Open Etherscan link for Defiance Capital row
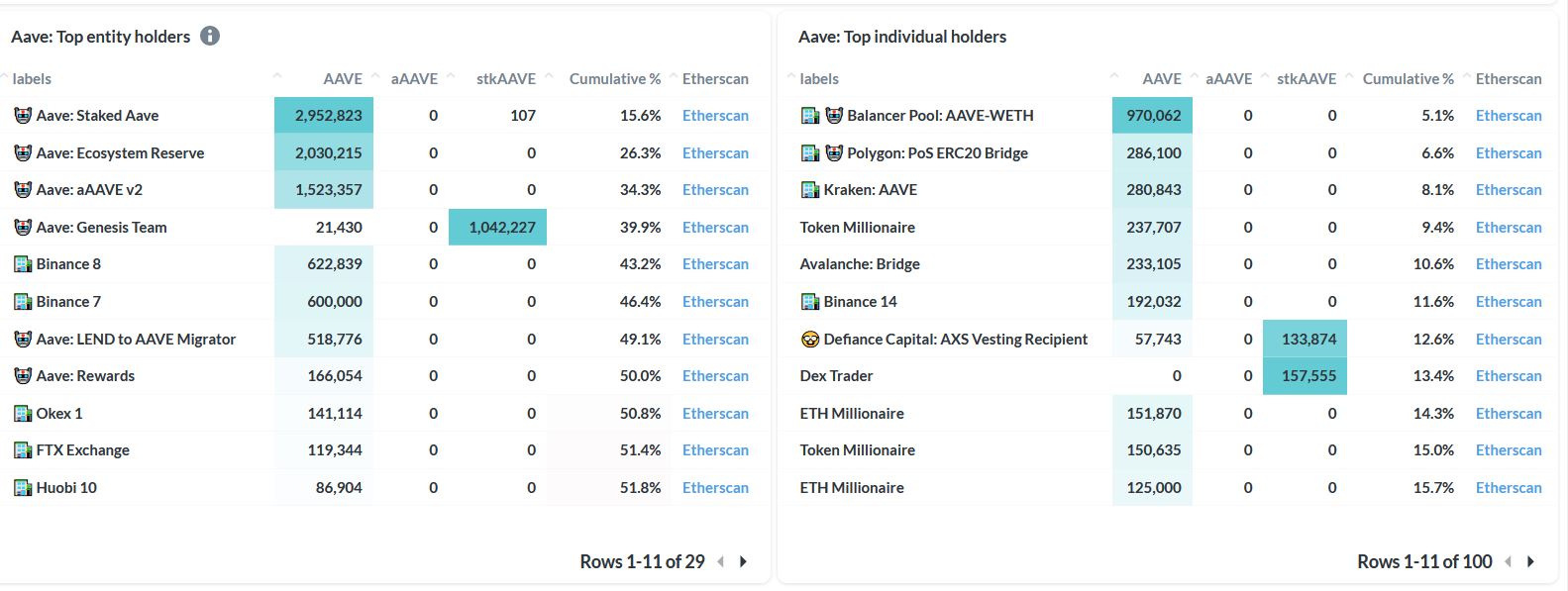 pos(1509,339)
